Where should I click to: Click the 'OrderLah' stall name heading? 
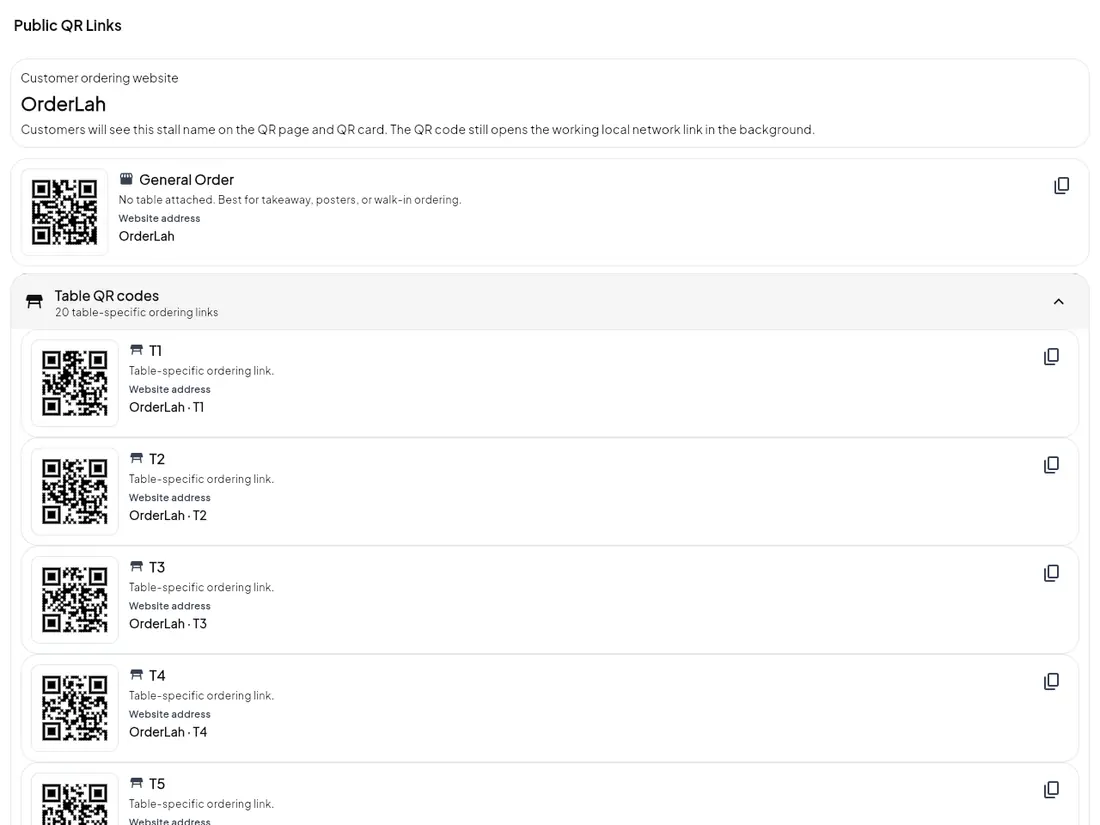coord(63,104)
